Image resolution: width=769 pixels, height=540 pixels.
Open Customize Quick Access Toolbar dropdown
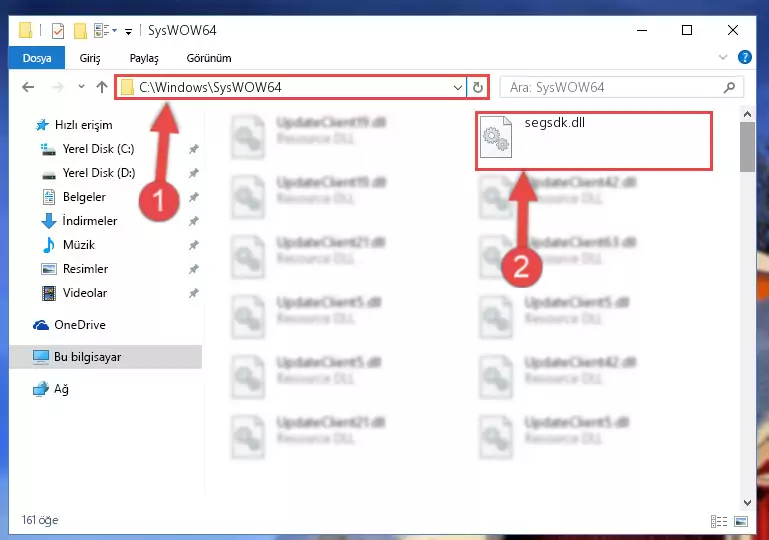click(x=128, y=32)
